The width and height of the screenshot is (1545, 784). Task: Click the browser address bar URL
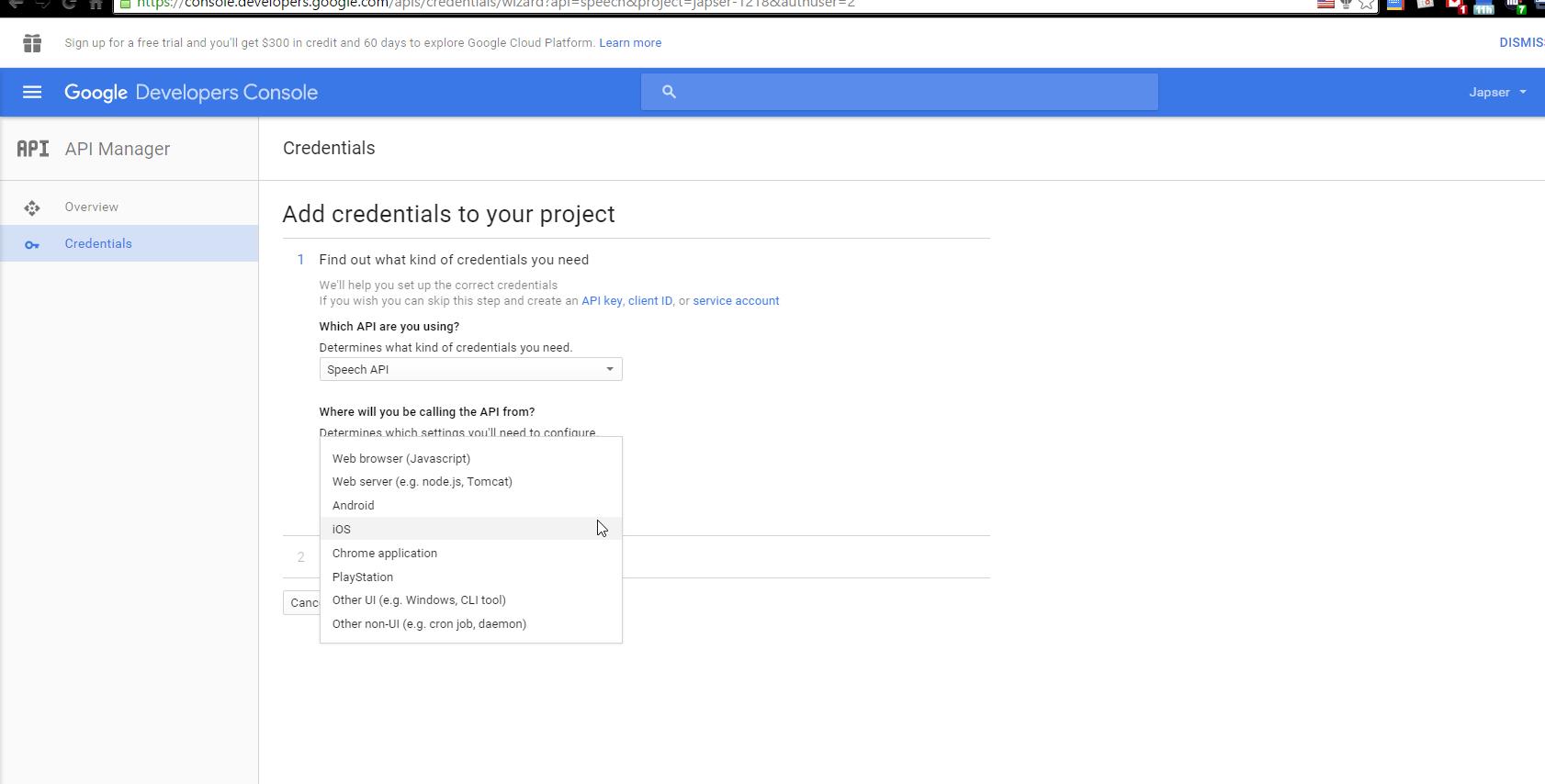point(496,4)
